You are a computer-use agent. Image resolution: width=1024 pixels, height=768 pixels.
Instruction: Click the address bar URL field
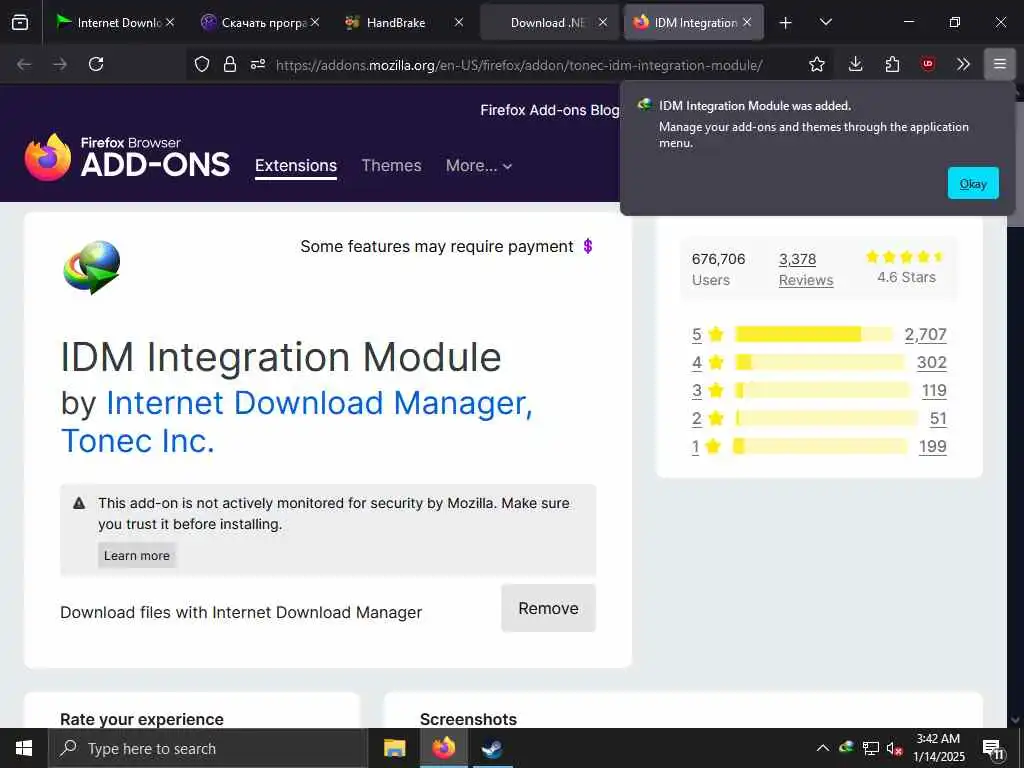(x=519, y=65)
